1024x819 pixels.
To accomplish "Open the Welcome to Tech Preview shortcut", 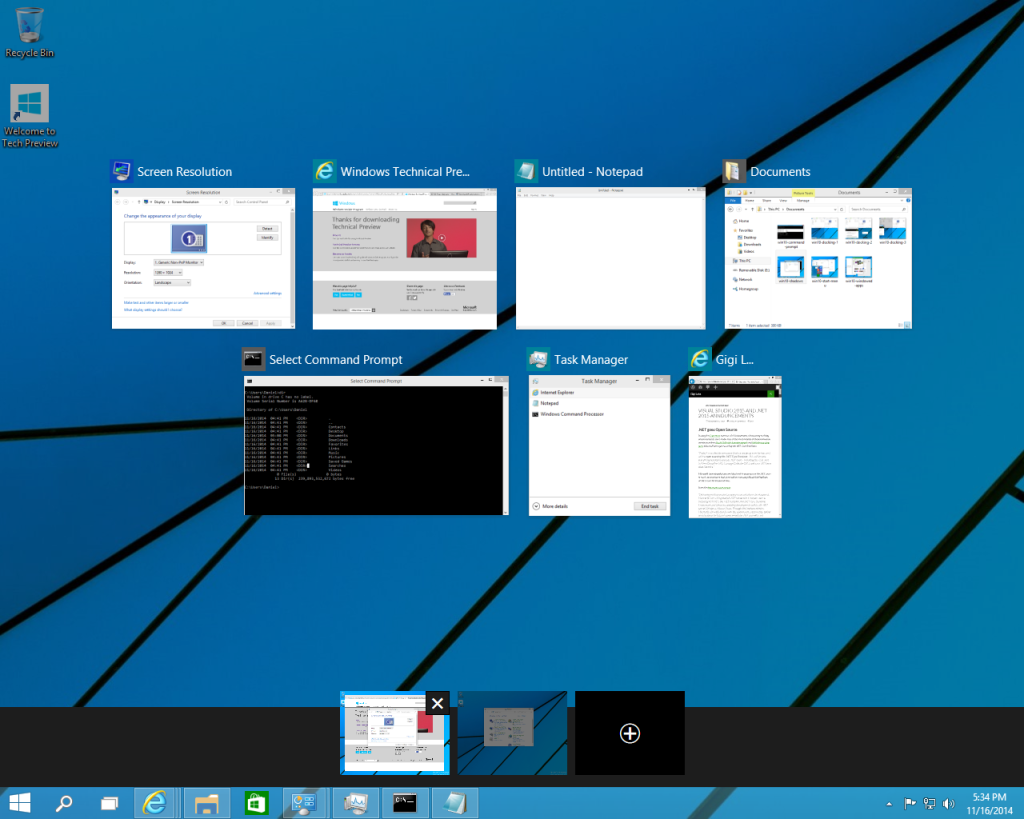I will click(x=29, y=116).
